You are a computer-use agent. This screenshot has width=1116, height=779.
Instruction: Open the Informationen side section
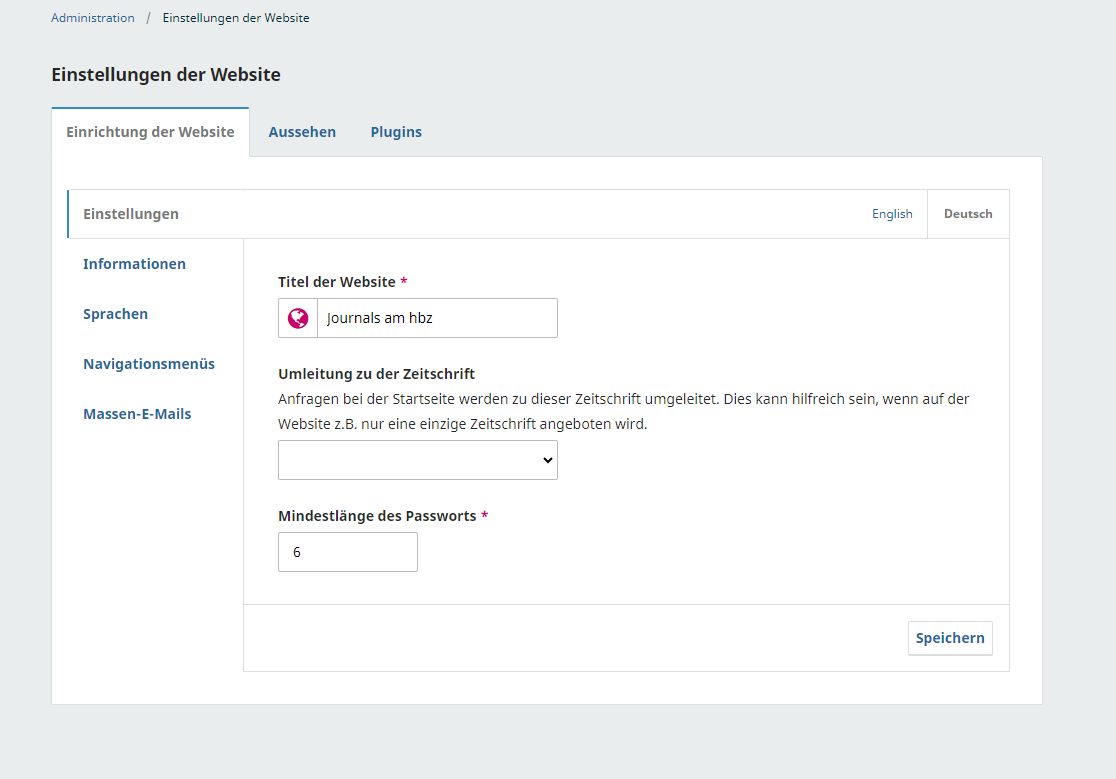click(134, 264)
